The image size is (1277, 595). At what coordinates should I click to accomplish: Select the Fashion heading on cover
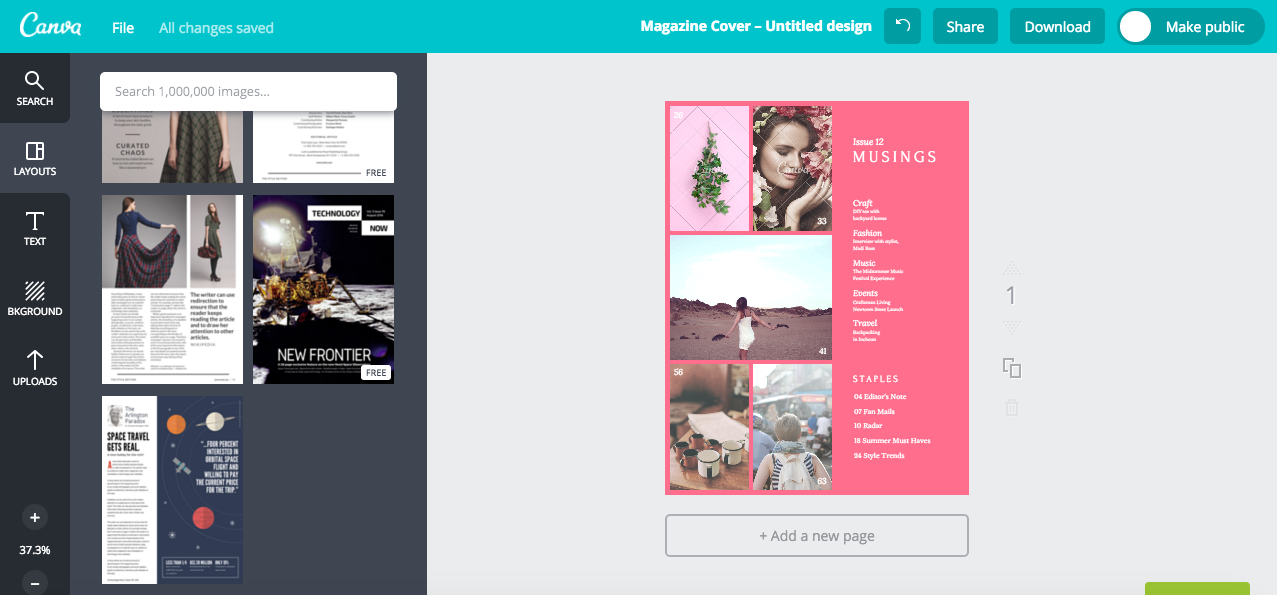tap(867, 234)
